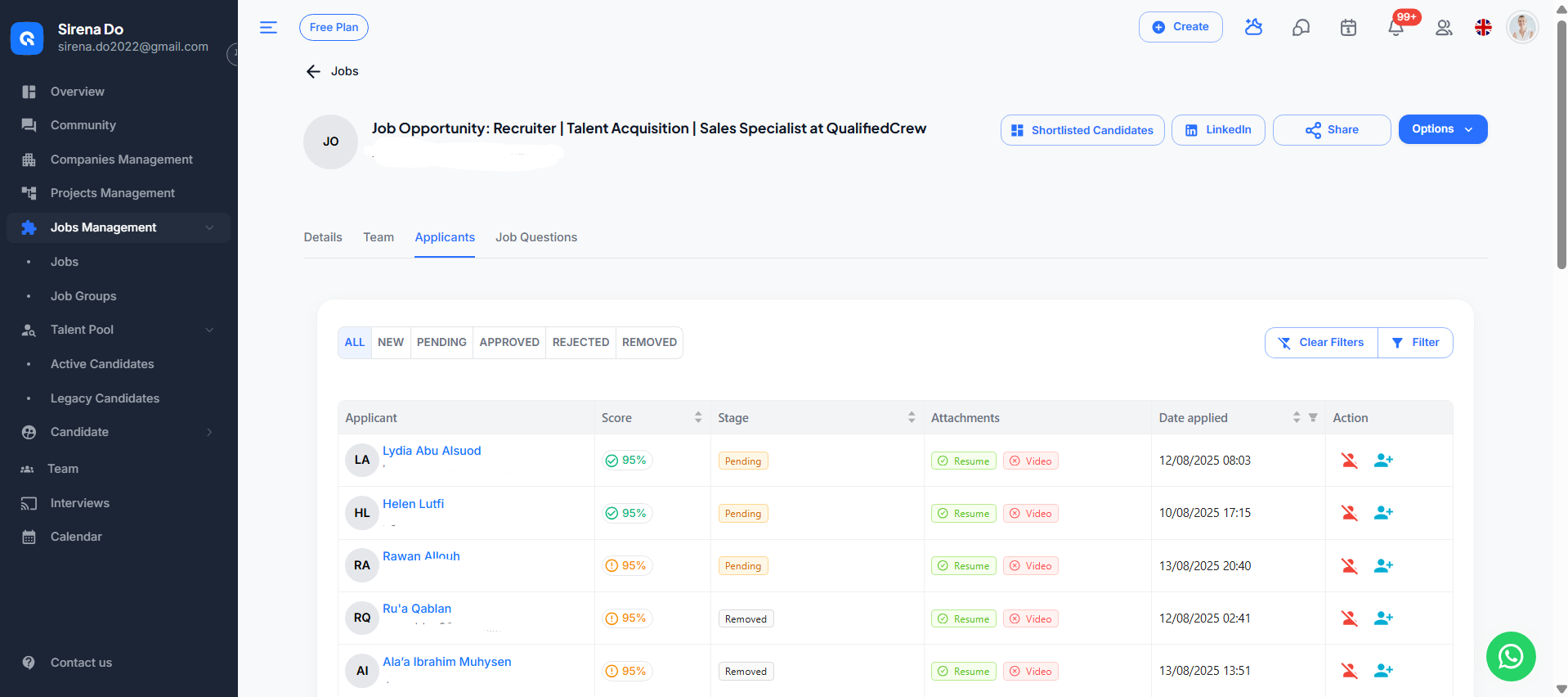Add Helen Lutfi as candidate
The image size is (1568, 697).
pos(1383,513)
